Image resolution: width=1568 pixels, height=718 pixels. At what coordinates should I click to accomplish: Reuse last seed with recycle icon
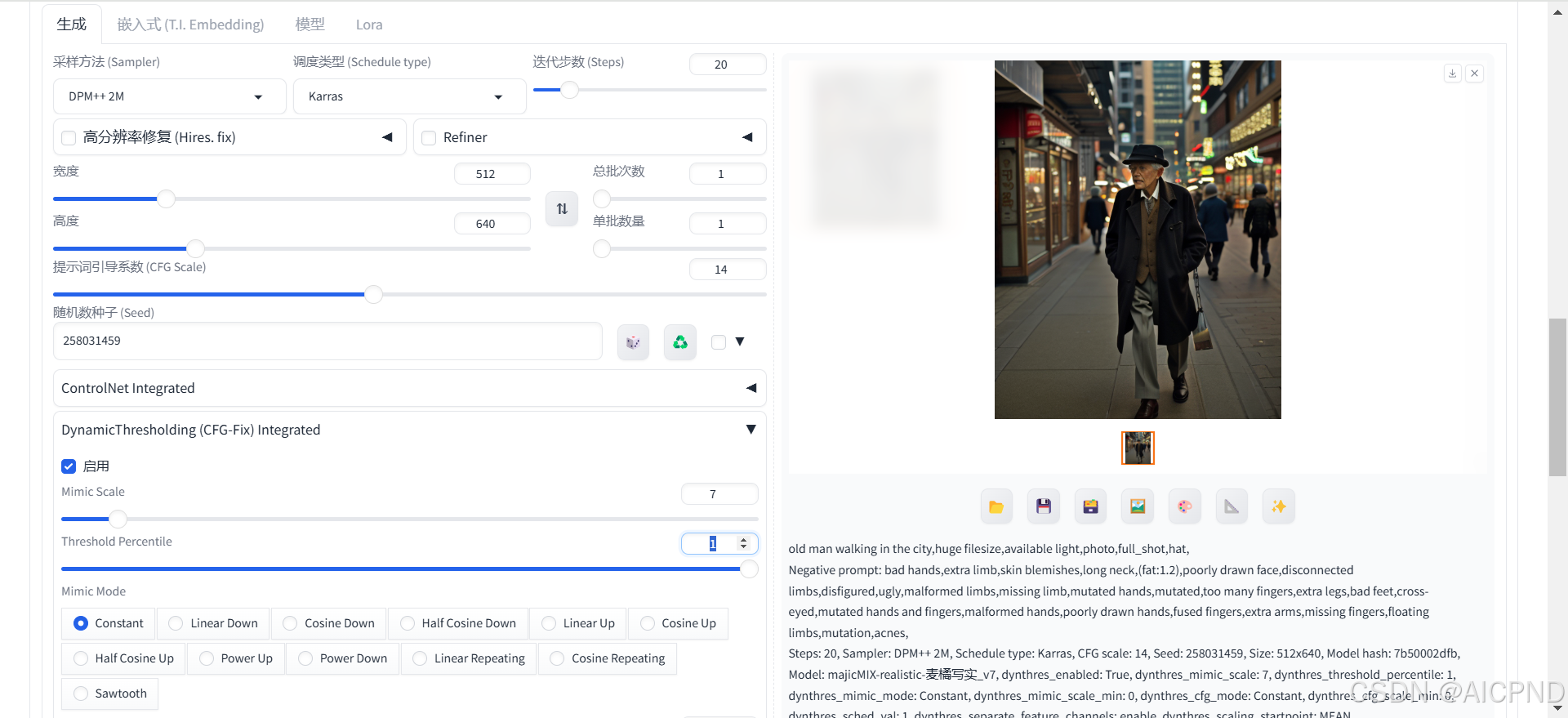coord(680,342)
